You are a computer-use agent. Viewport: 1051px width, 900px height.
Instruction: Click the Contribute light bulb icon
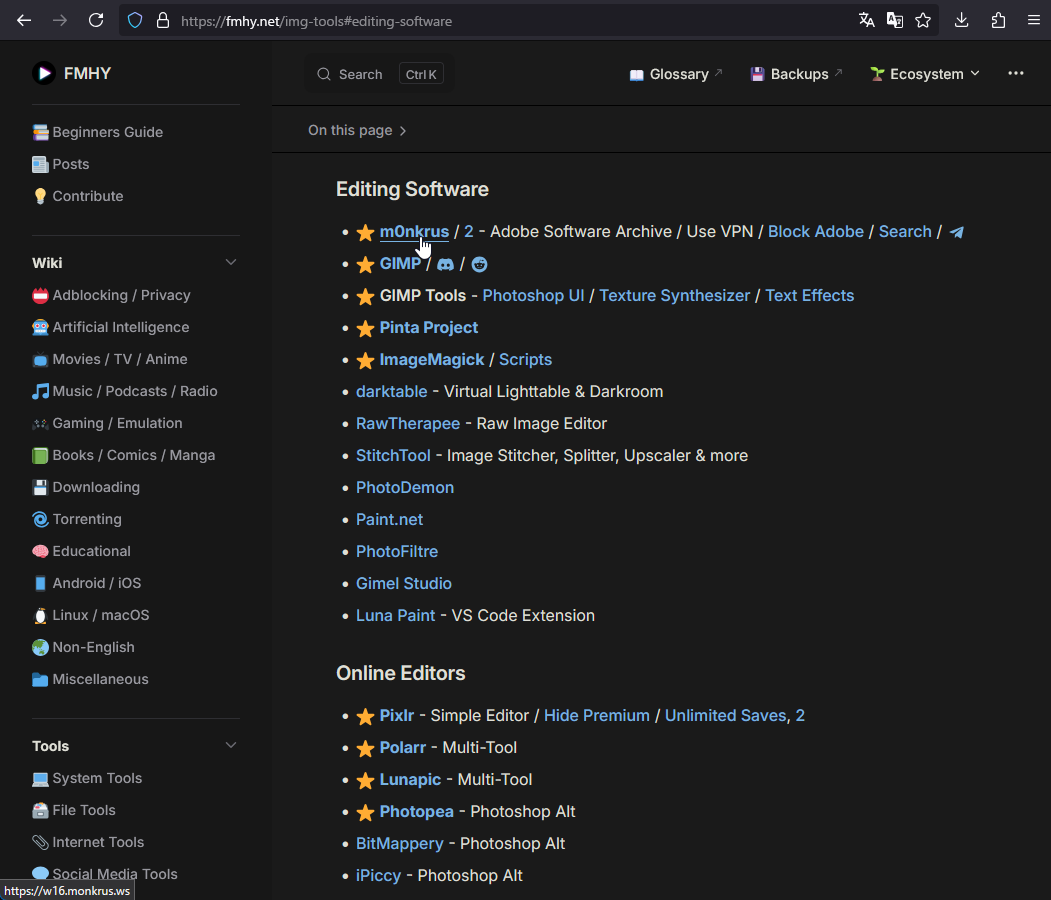coord(40,196)
